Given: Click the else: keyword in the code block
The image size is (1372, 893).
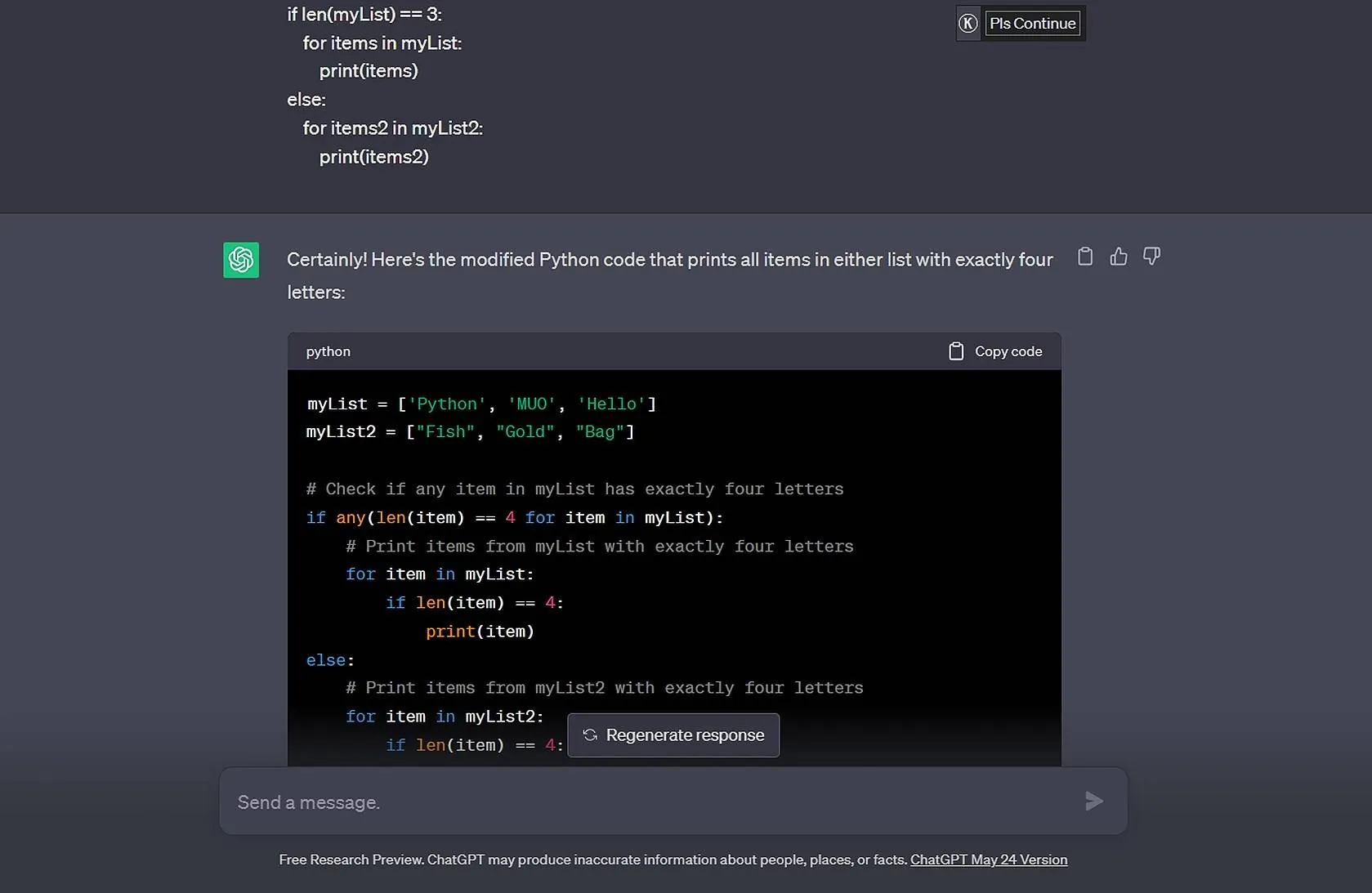Looking at the screenshot, I should [330, 660].
